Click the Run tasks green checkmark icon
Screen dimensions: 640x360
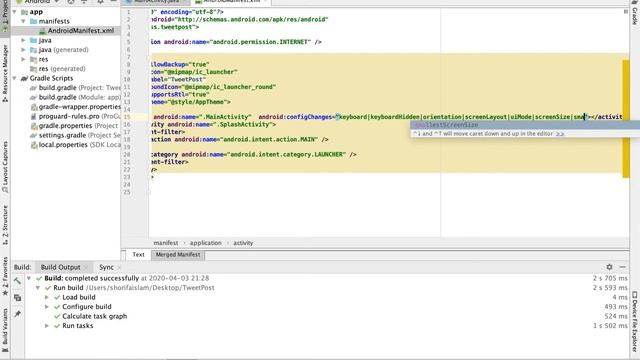click(x=57, y=326)
